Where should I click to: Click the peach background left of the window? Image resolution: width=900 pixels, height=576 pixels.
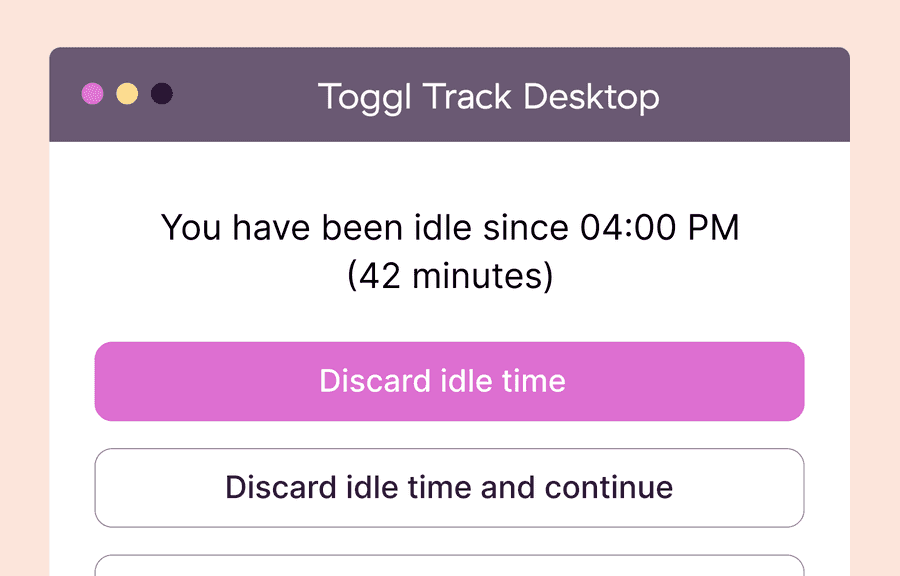(x=24, y=300)
